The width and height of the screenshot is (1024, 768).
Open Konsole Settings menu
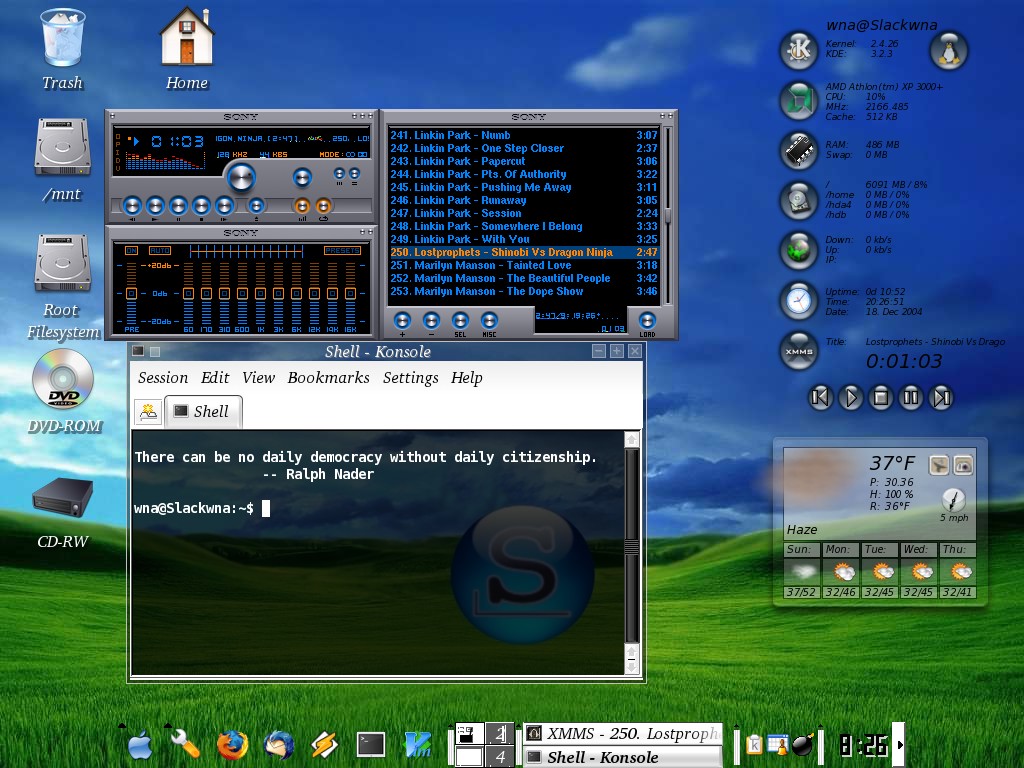coord(410,378)
